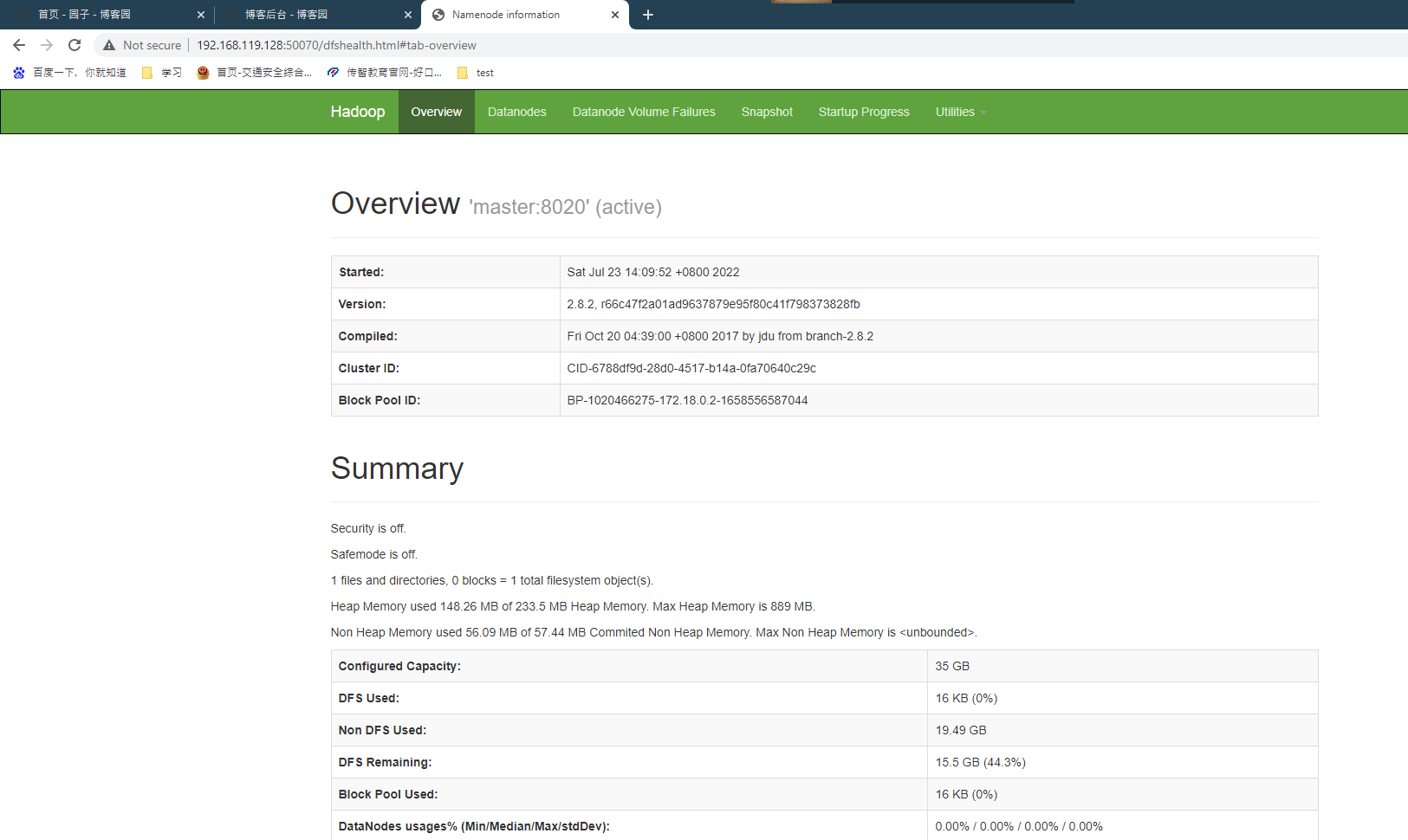Click the 'master:8020' (active) text

click(x=565, y=207)
